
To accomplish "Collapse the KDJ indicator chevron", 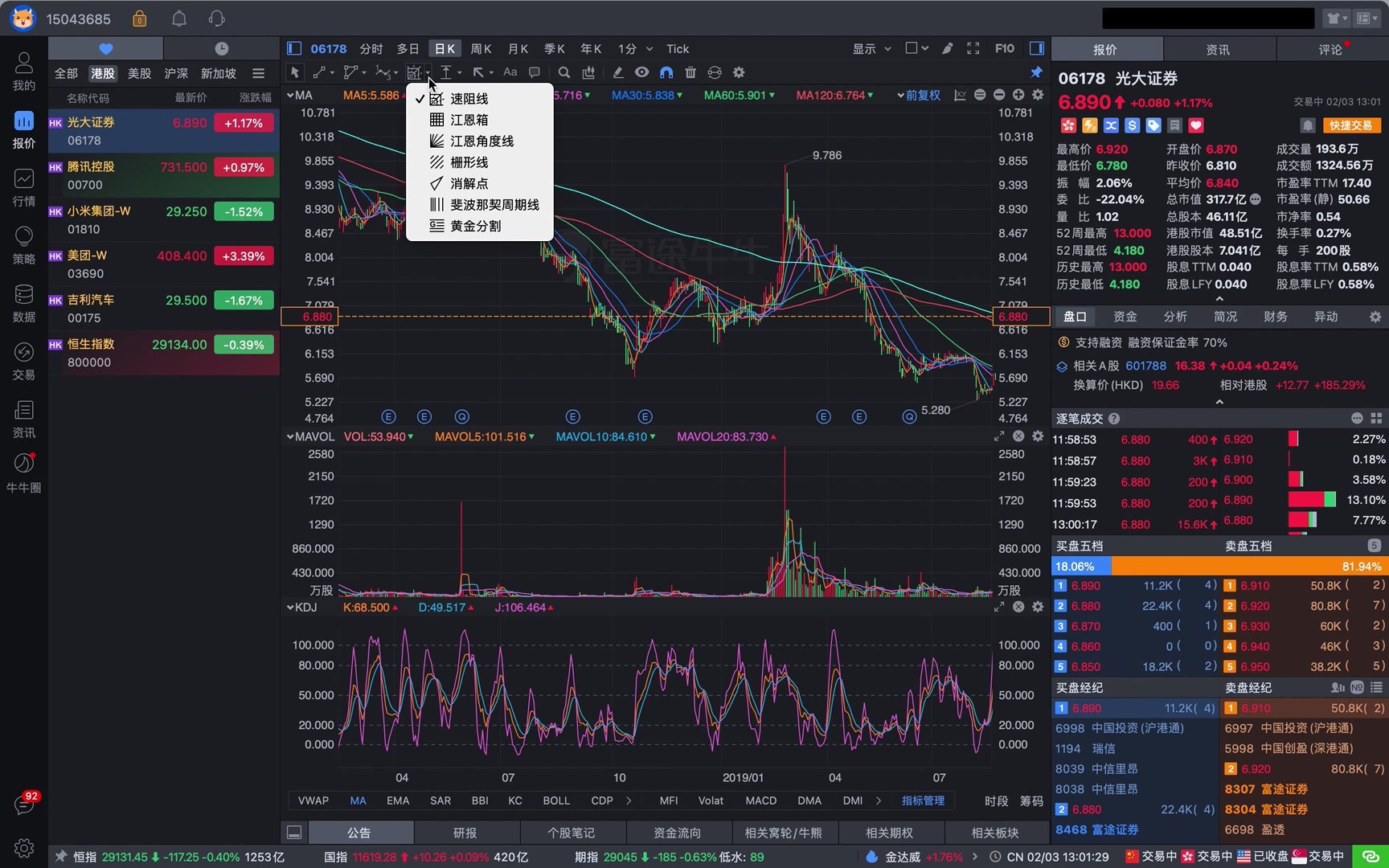I will [x=290, y=607].
